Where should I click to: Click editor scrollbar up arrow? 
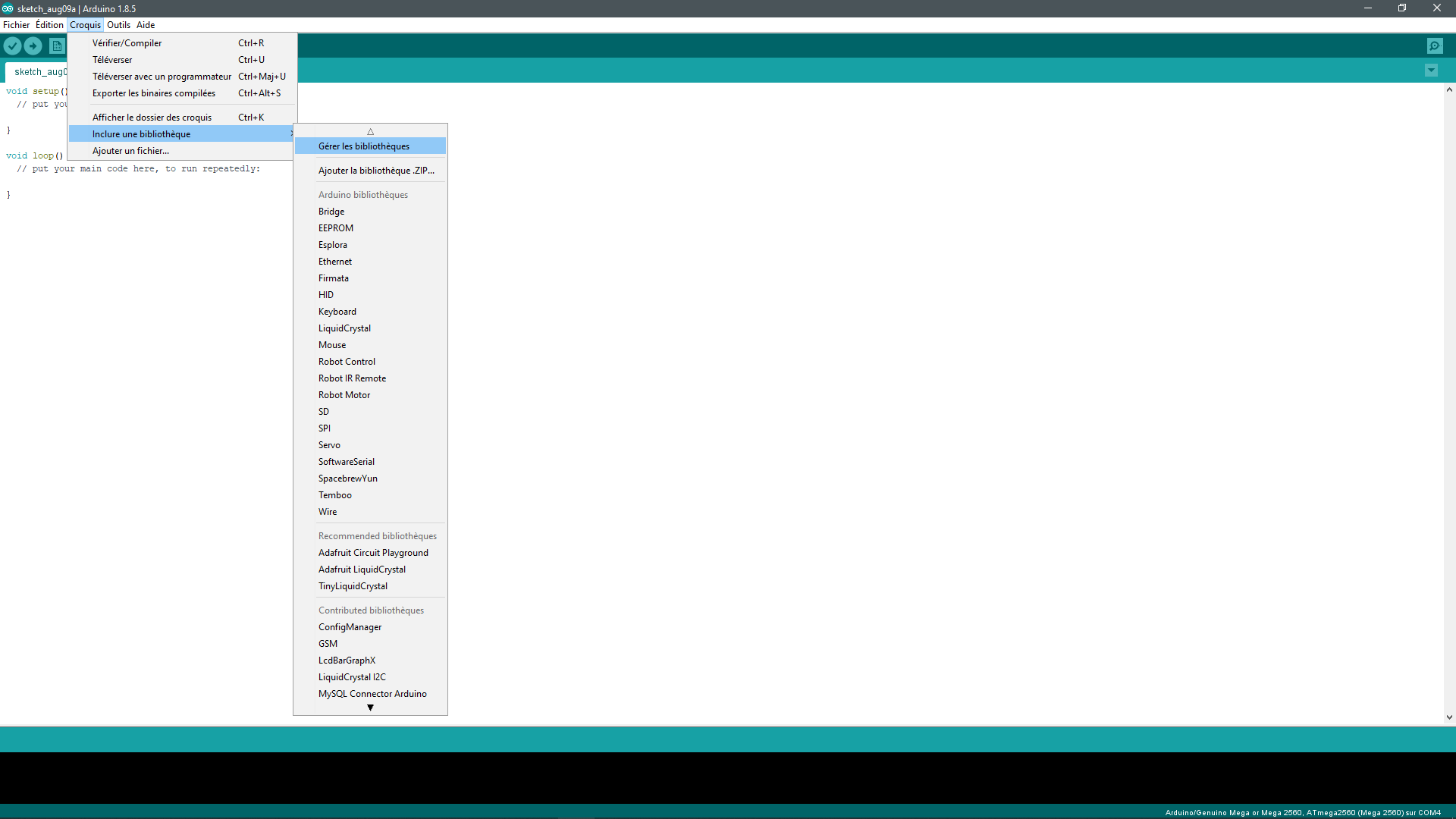(1449, 89)
